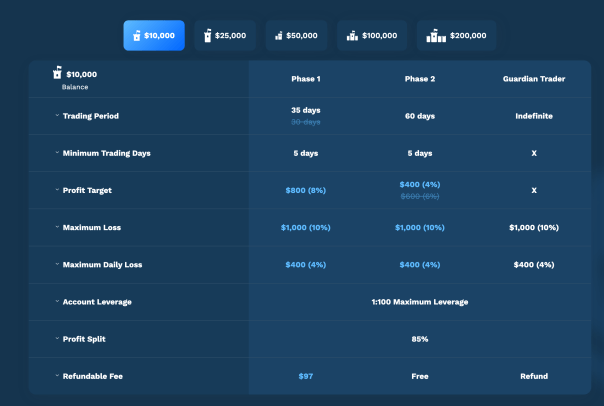
Task: Click the icon on the $10,000 tab
Action: (136, 36)
